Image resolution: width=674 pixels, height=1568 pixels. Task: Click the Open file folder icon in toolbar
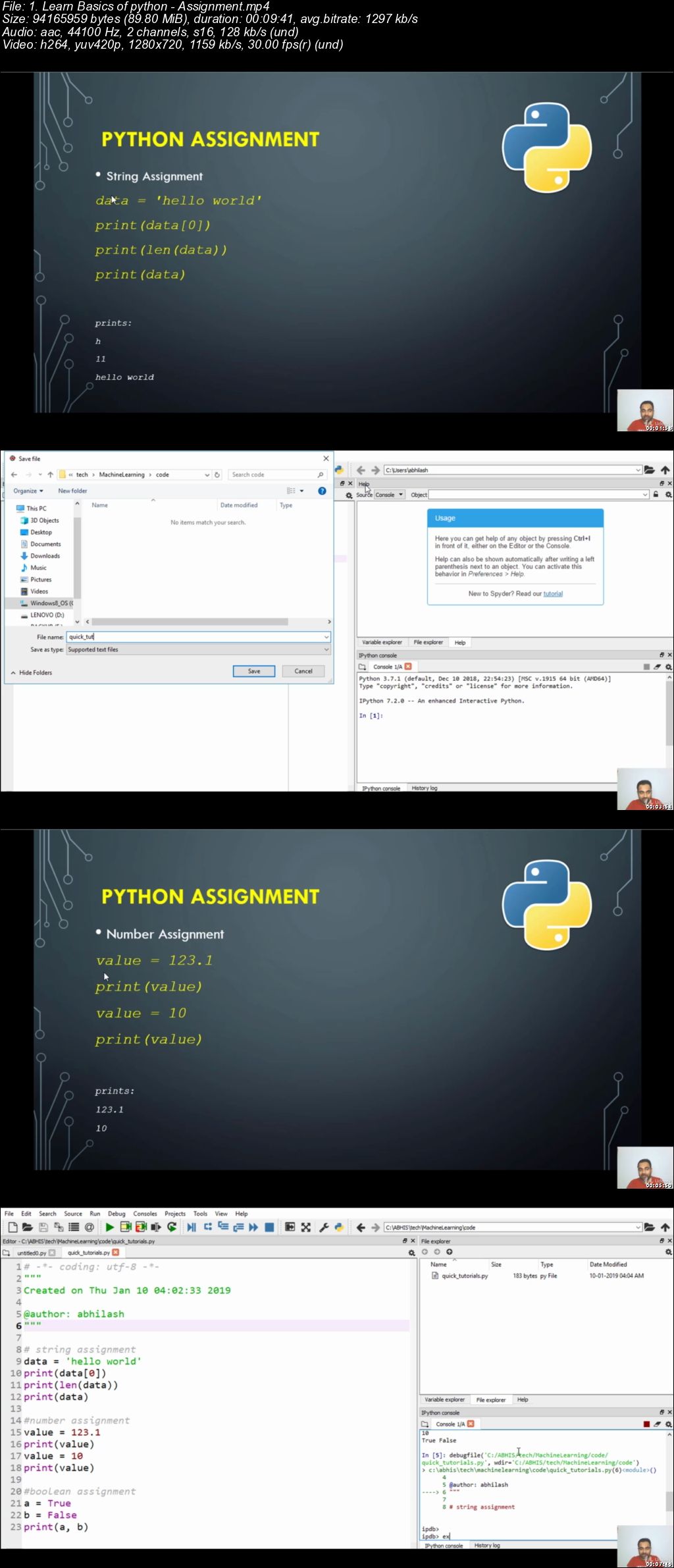(28, 1227)
